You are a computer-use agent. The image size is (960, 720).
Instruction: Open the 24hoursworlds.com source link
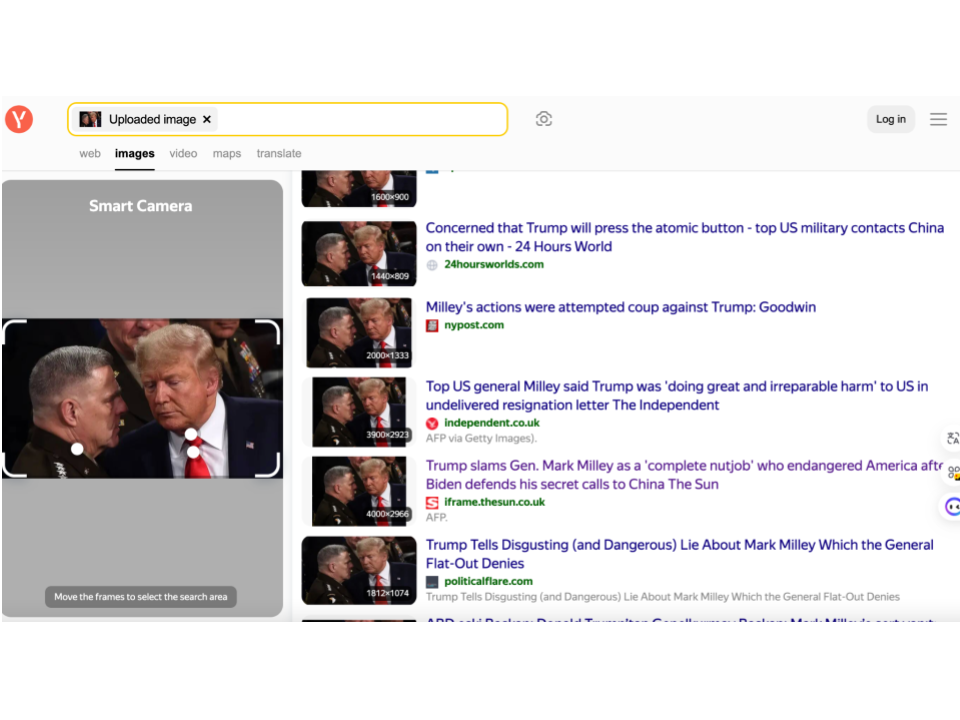tap(494, 264)
